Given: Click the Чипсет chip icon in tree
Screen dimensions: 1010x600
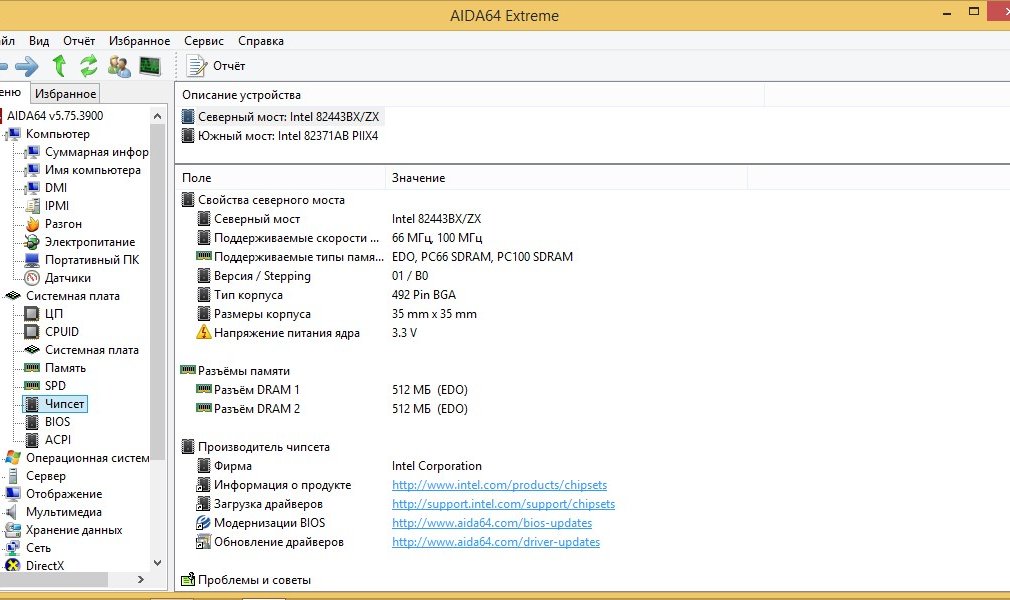Looking at the screenshot, I should pyautogui.click(x=32, y=404).
